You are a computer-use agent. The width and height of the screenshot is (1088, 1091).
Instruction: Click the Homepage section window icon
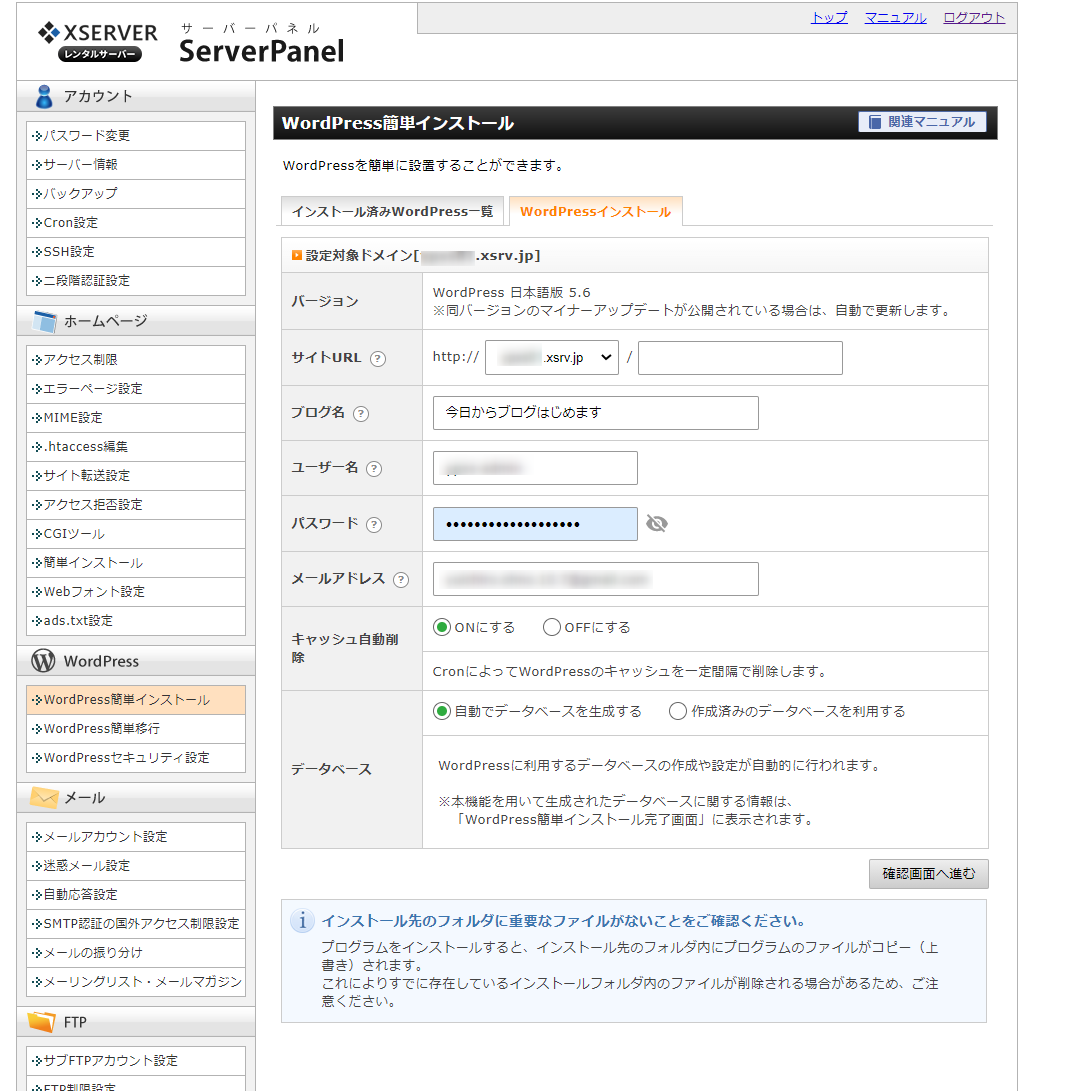click(x=45, y=321)
